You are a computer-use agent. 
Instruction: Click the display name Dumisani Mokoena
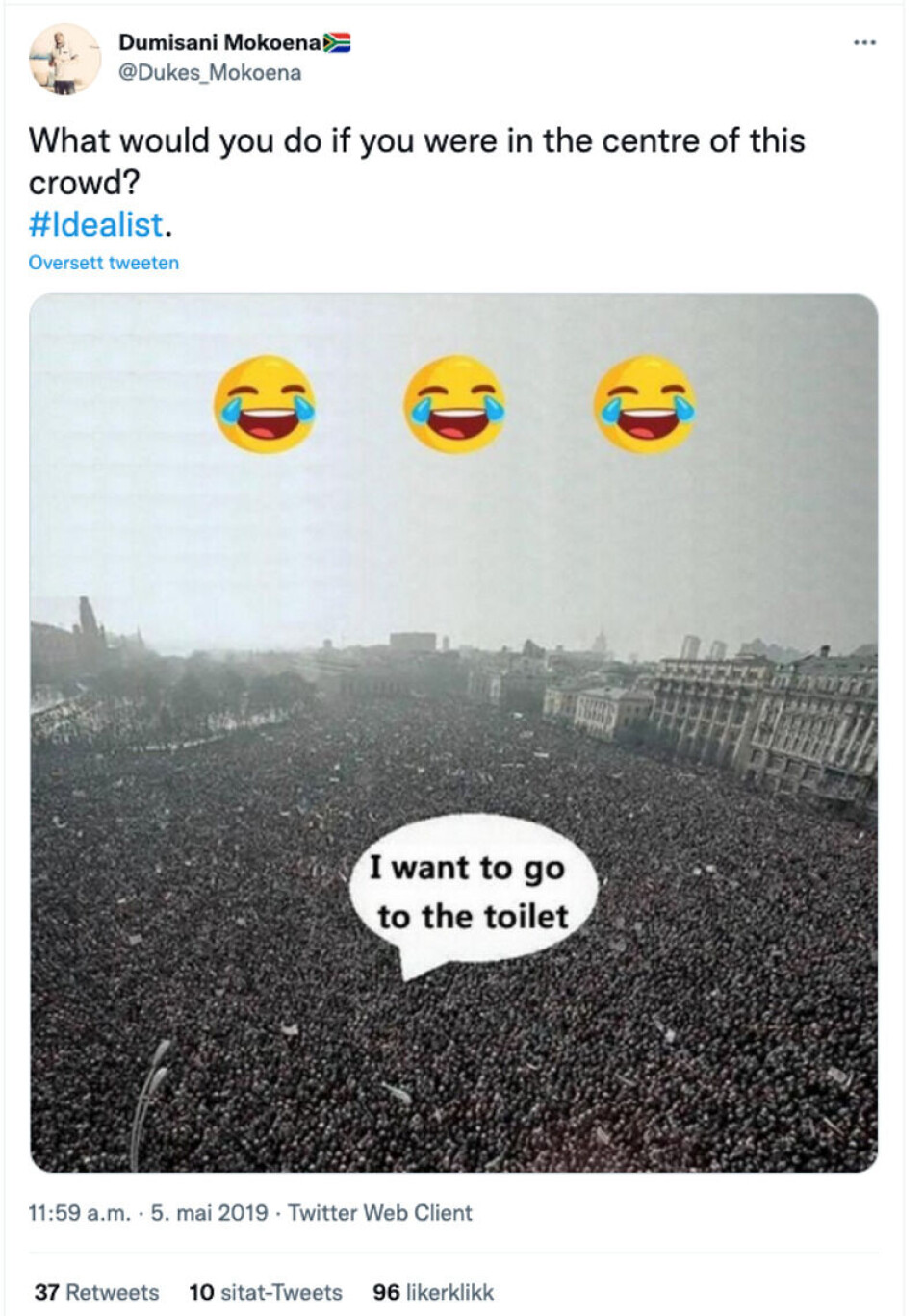click(219, 42)
